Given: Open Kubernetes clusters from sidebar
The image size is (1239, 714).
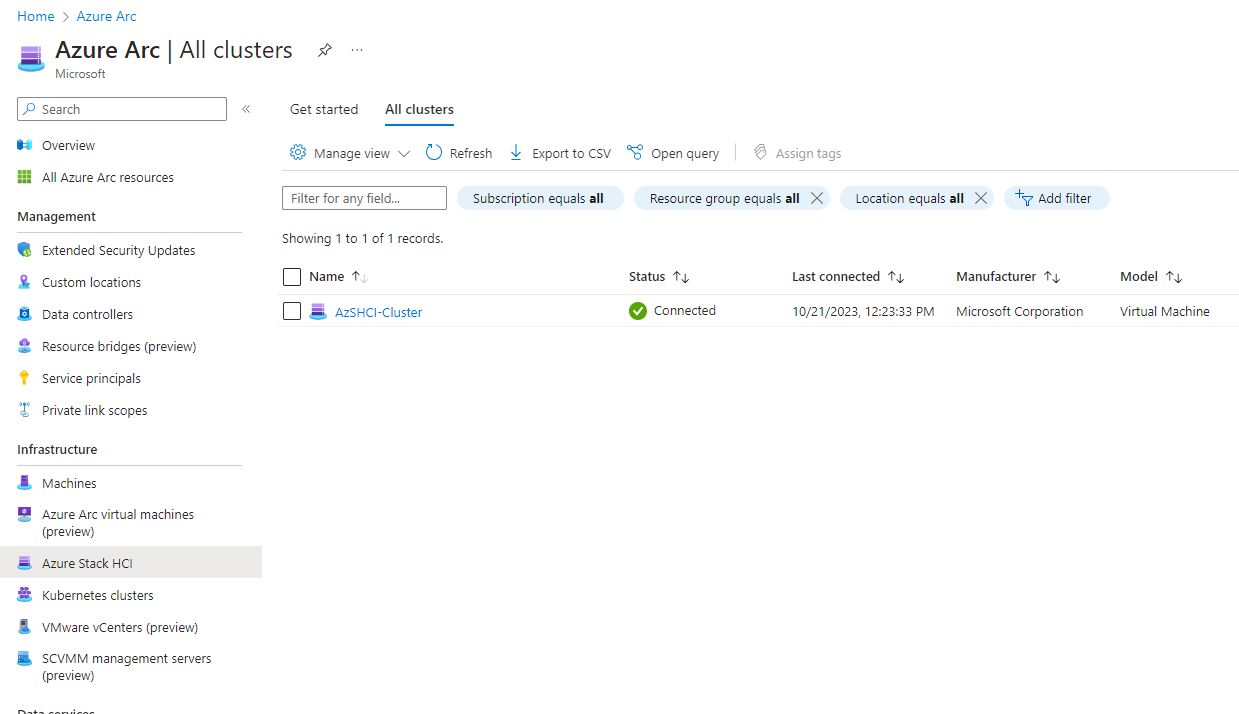Looking at the screenshot, I should 97,595.
